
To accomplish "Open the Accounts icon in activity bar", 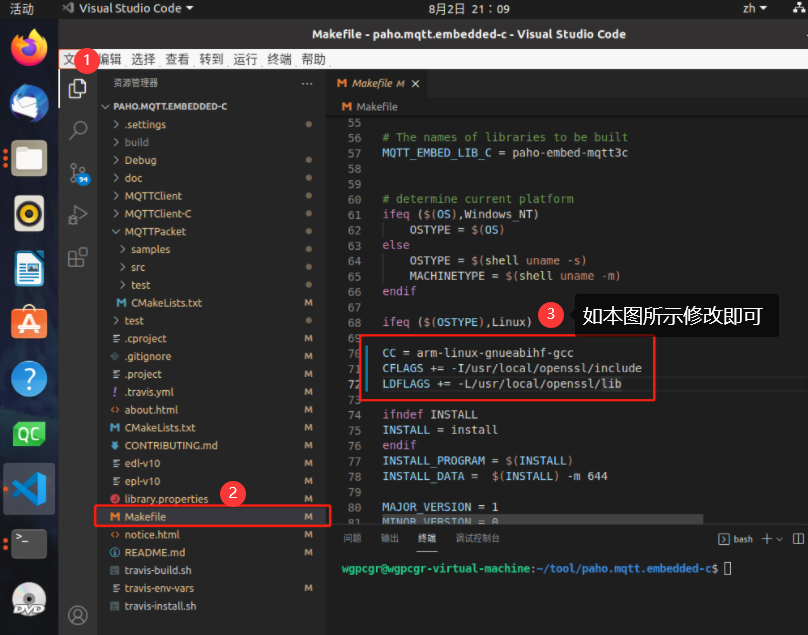I will point(78,615).
